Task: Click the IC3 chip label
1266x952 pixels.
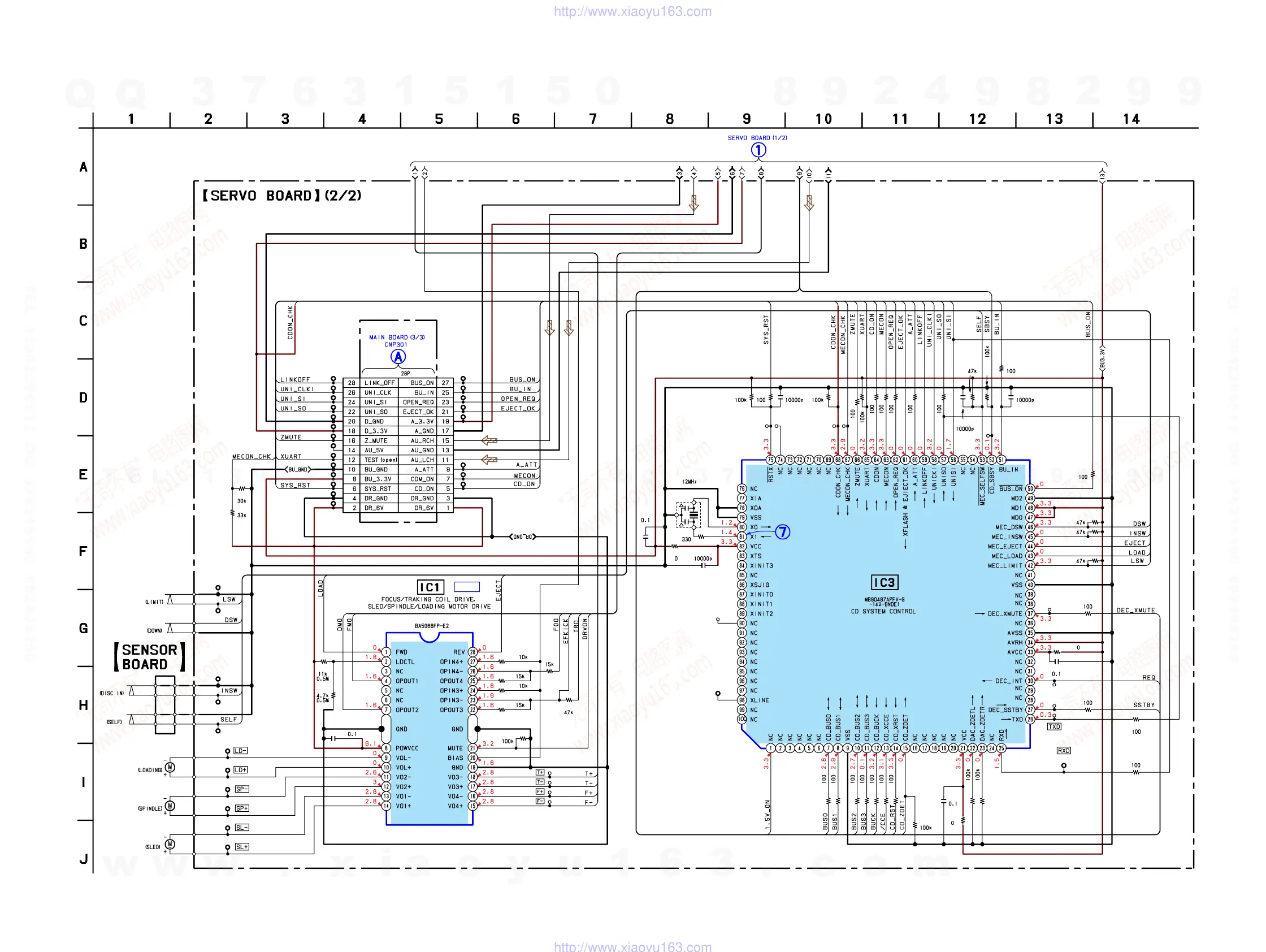Action: 885,582
